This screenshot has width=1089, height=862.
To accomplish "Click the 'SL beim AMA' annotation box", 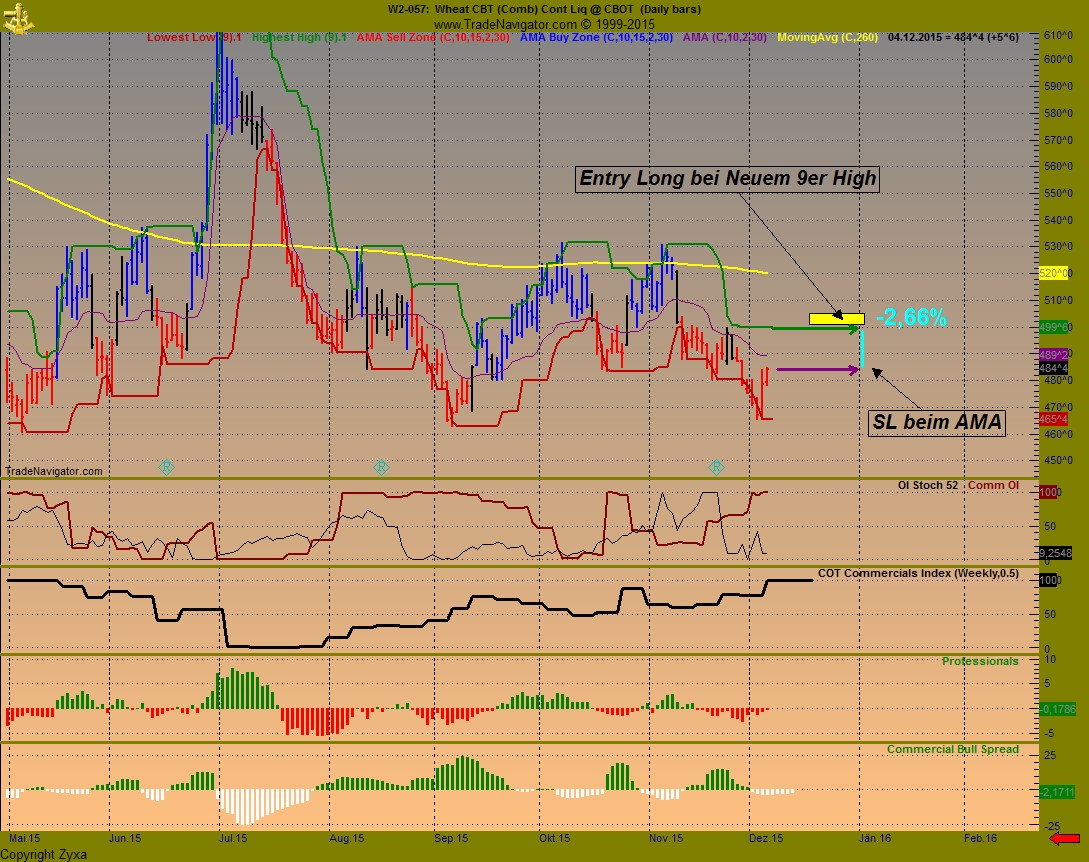I will pyautogui.click(x=937, y=422).
